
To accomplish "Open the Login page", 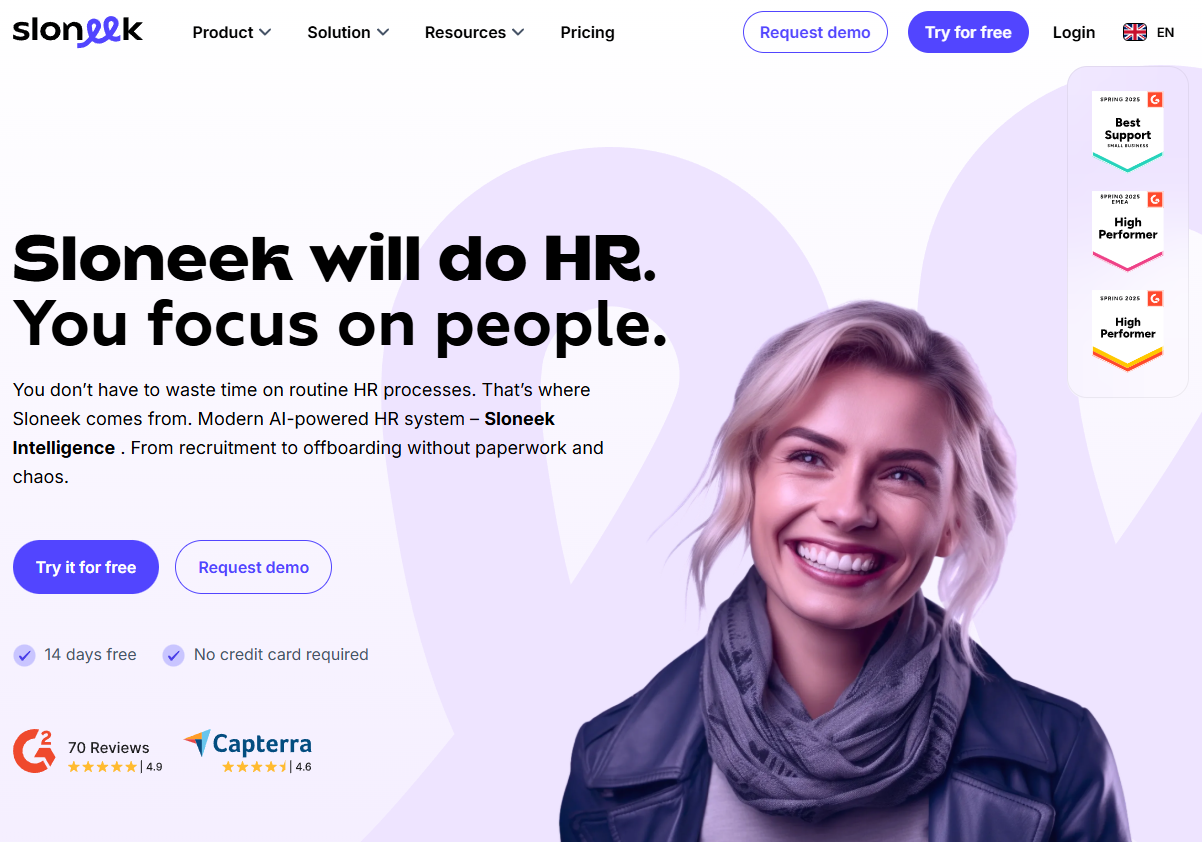I will tap(1074, 32).
